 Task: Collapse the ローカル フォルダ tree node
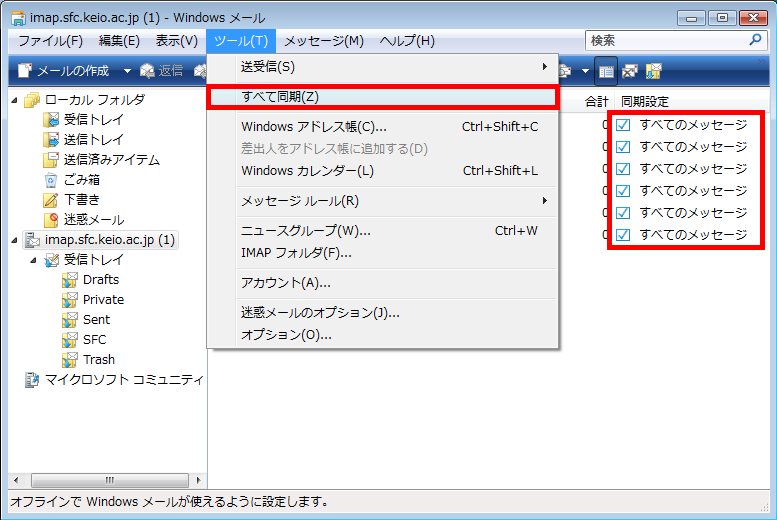14,100
